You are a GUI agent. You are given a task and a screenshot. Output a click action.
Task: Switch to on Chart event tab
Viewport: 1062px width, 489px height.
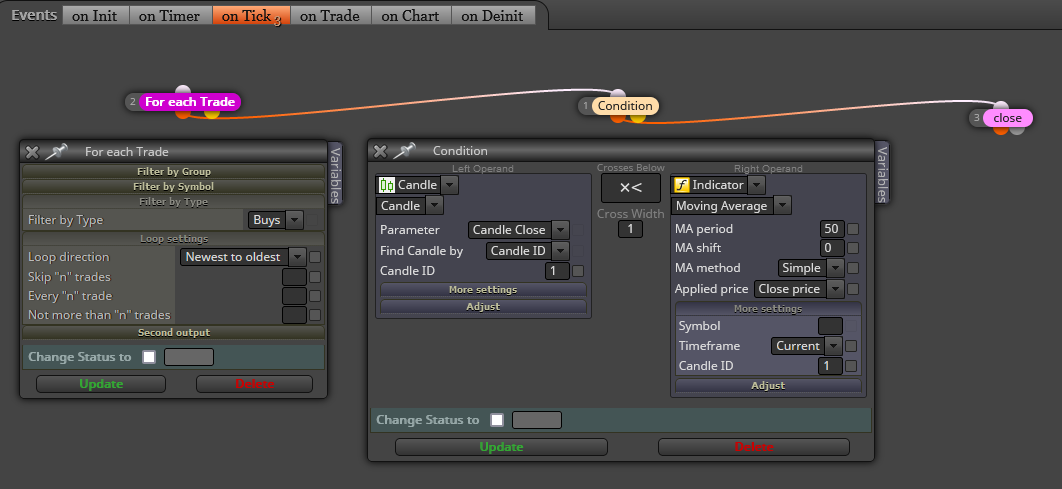(410, 16)
